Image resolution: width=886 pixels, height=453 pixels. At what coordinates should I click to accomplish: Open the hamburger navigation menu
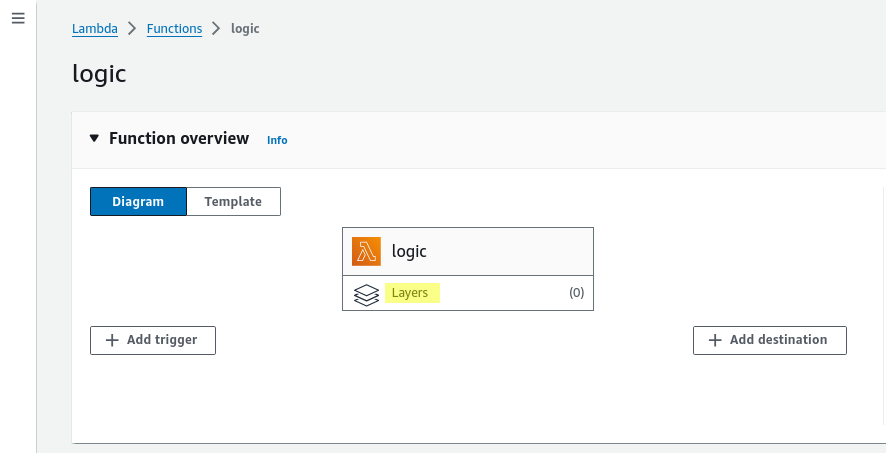click(18, 19)
